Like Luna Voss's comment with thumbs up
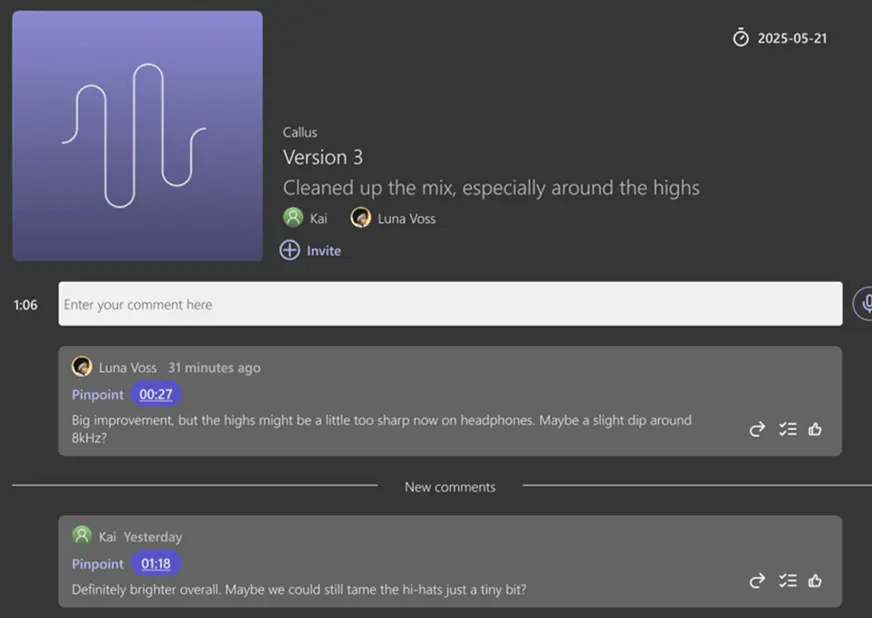Viewport: 872px width, 618px height. point(815,429)
